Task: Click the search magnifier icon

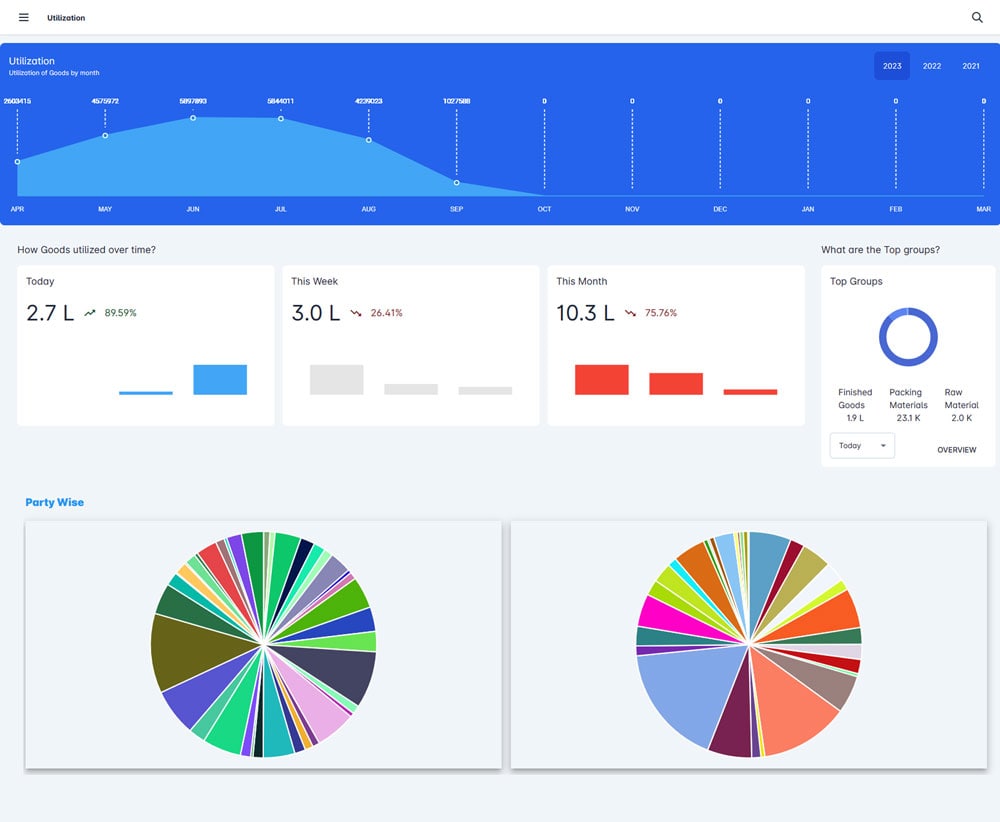Action: pyautogui.click(x=977, y=17)
